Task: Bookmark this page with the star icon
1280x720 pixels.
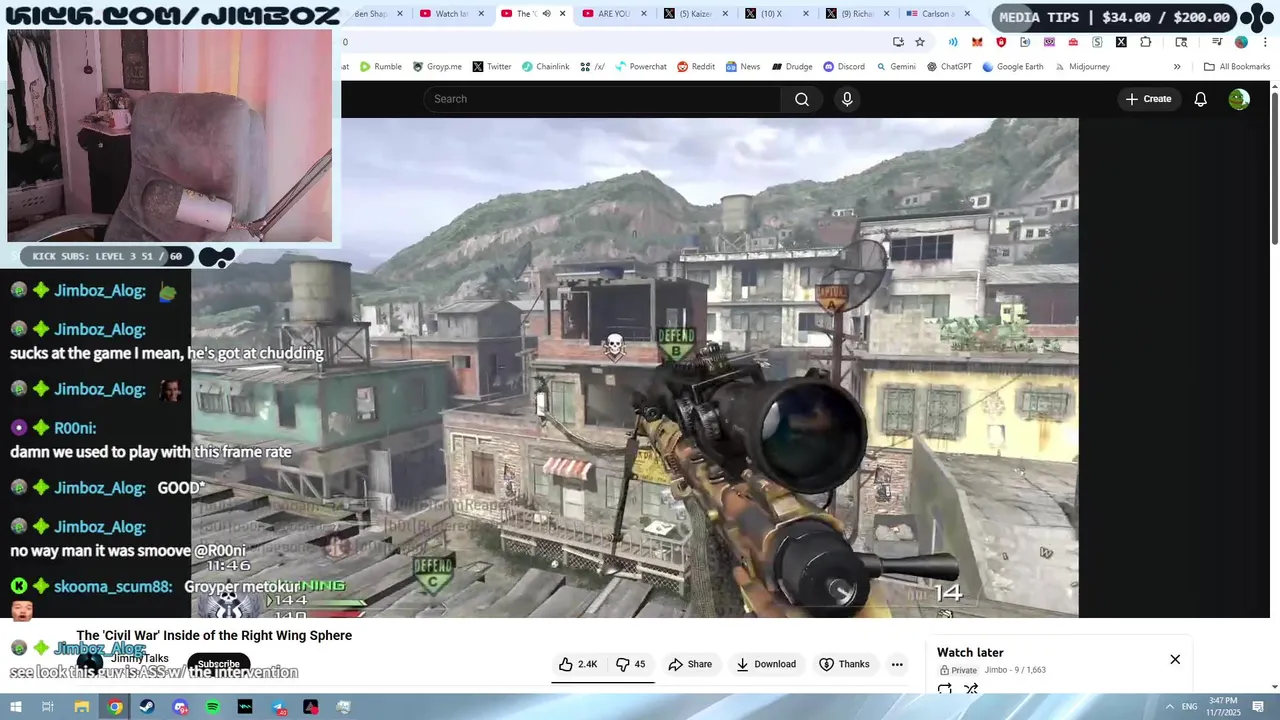Action: coord(920,42)
